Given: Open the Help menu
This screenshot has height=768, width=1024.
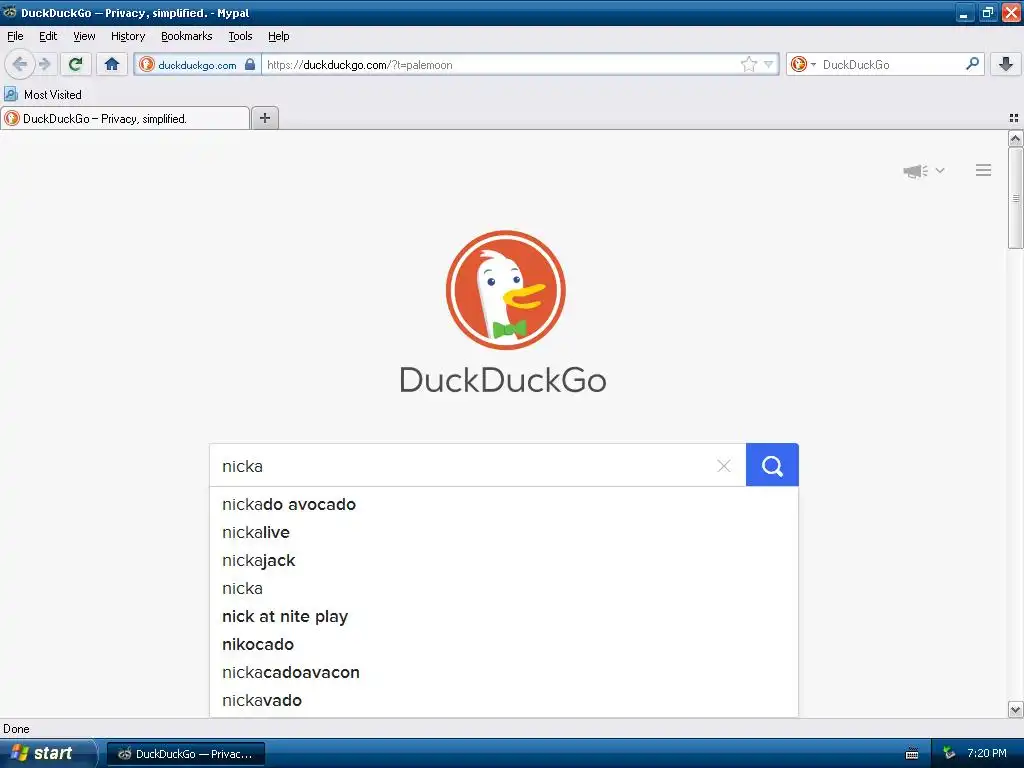Looking at the screenshot, I should [x=279, y=36].
